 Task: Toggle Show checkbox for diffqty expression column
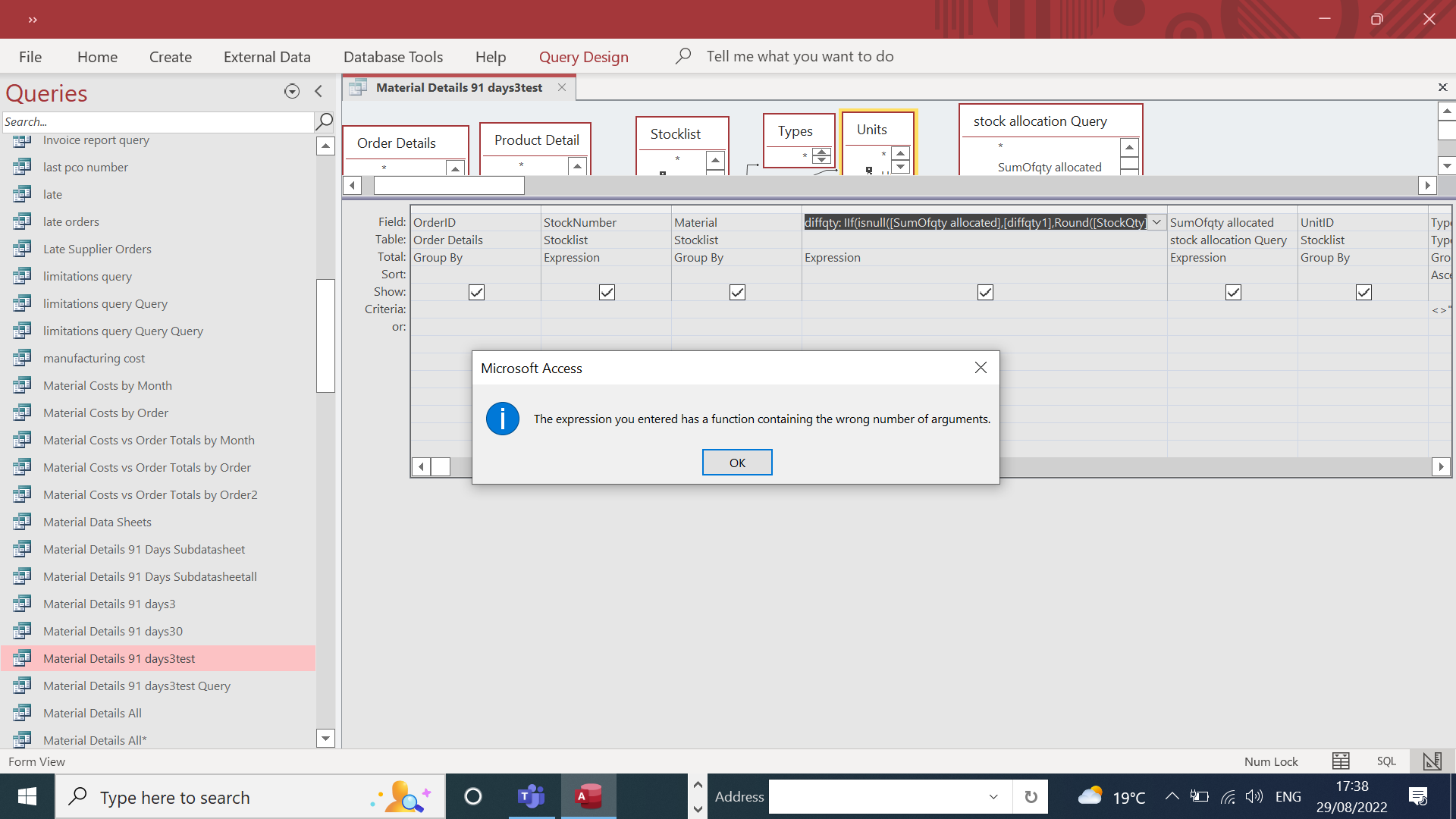(985, 292)
